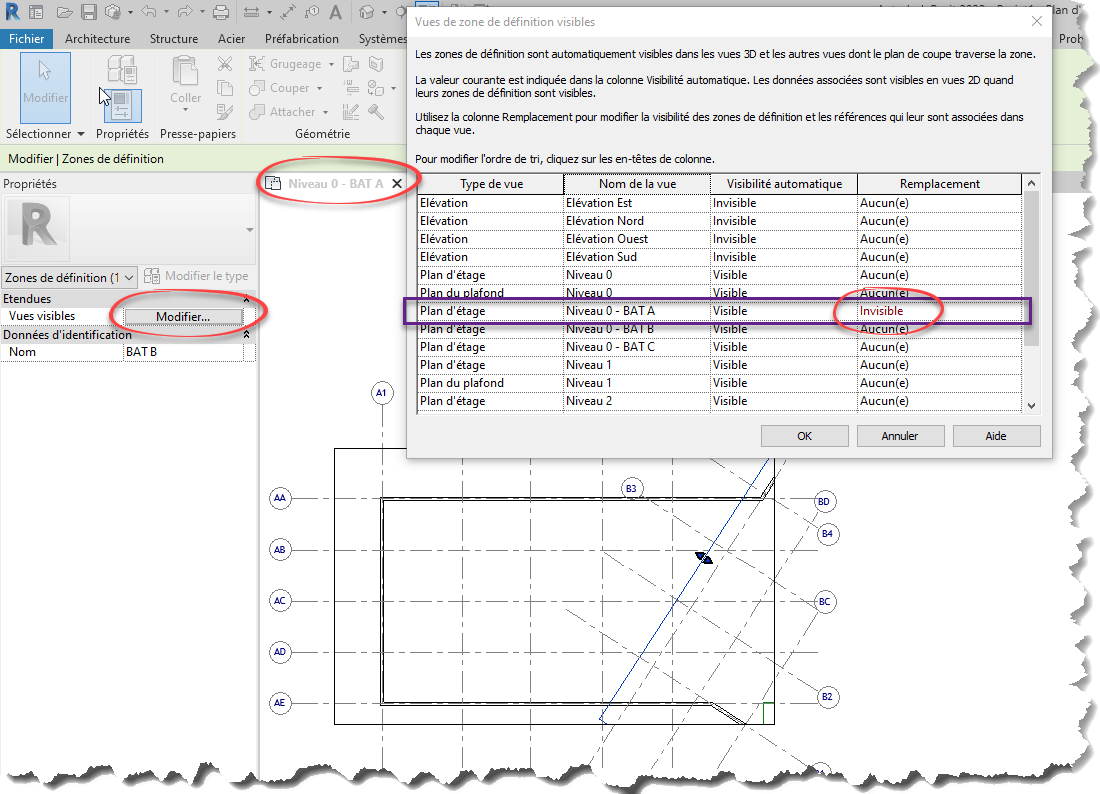1100x794 pixels.
Task: Select the Text tool 'A' icon
Action: [x=335, y=13]
